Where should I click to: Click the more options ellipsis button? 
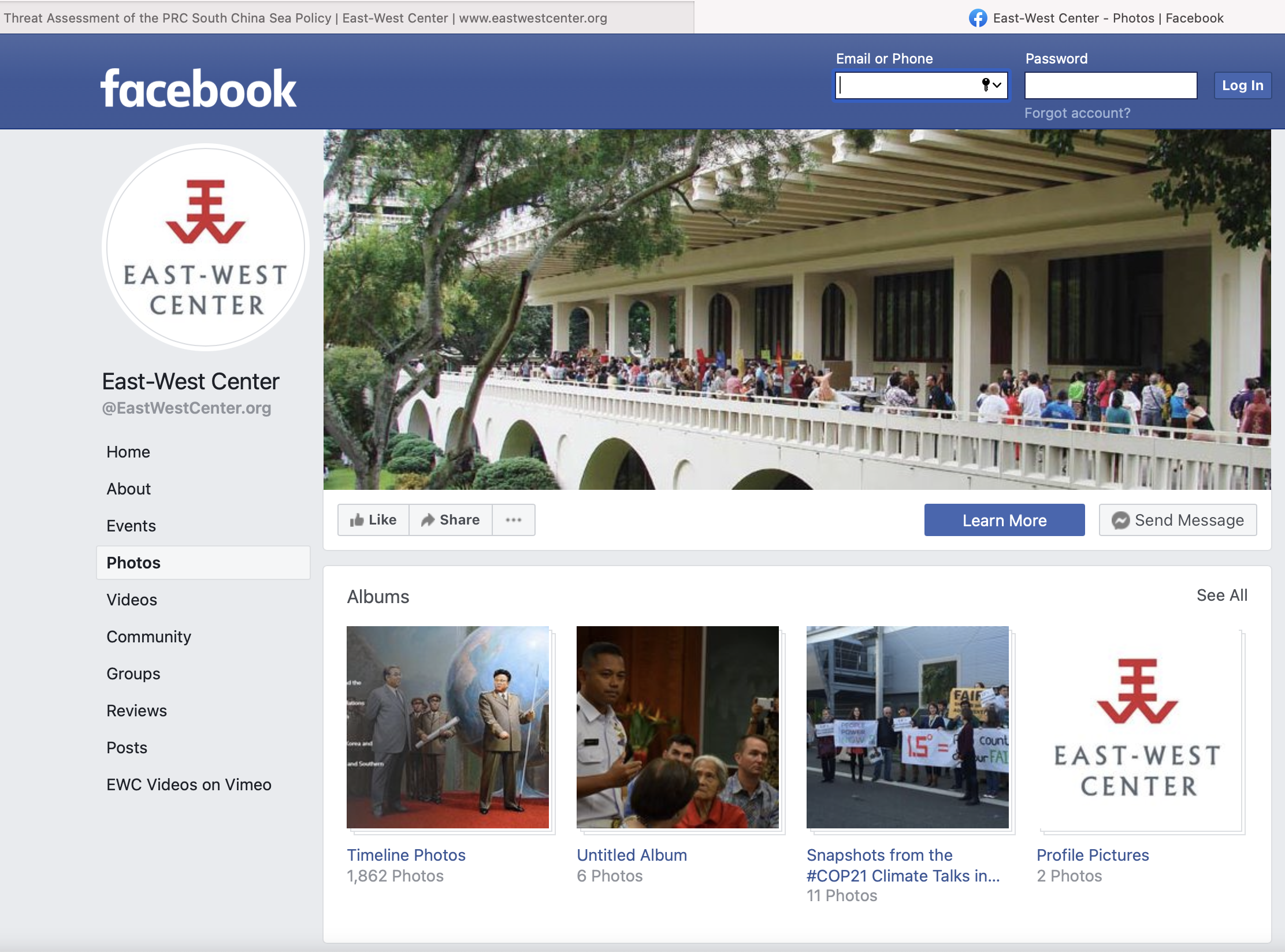(513, 520)
